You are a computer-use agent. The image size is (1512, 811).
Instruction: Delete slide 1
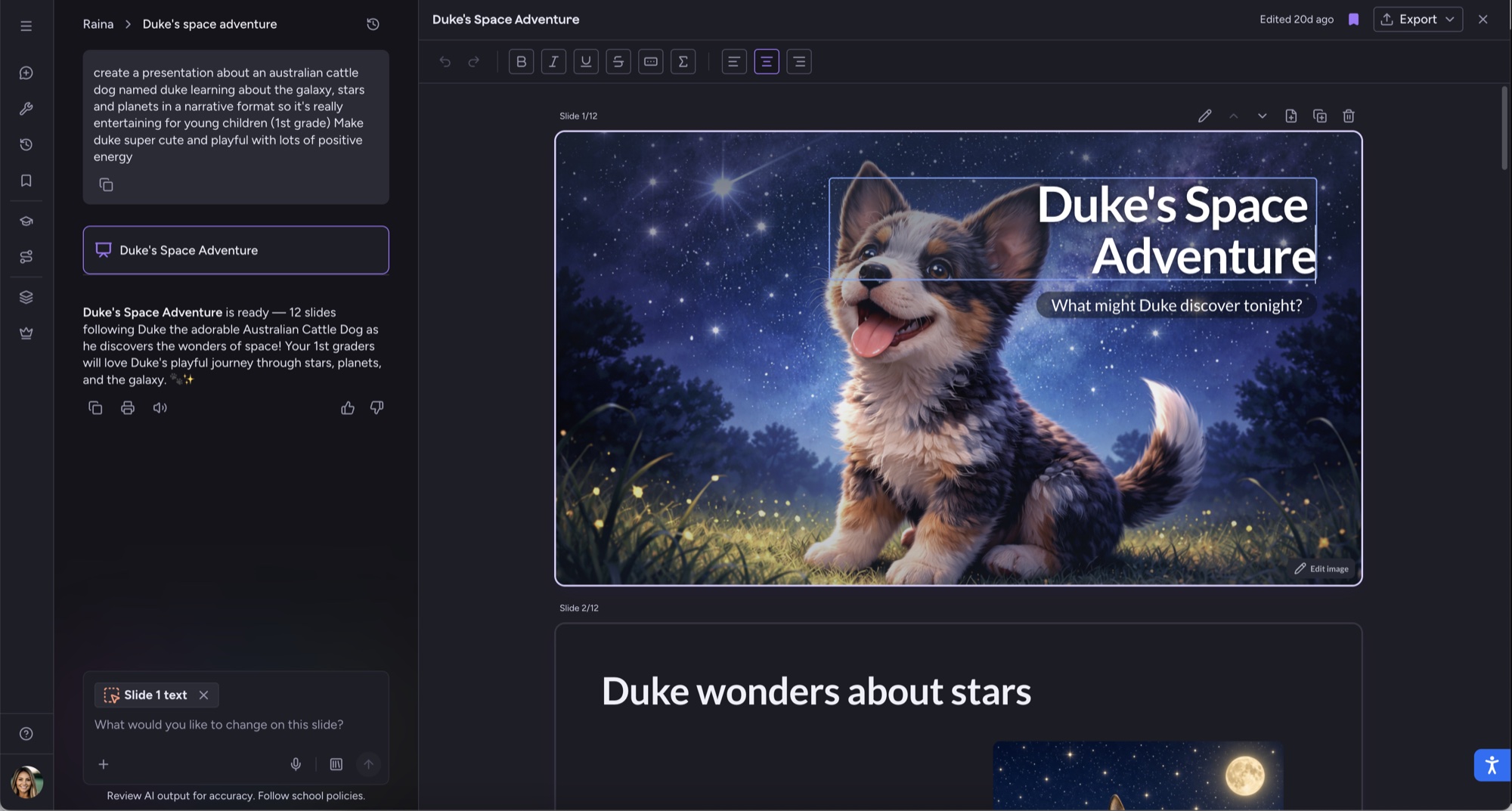tap(1349, 116)
